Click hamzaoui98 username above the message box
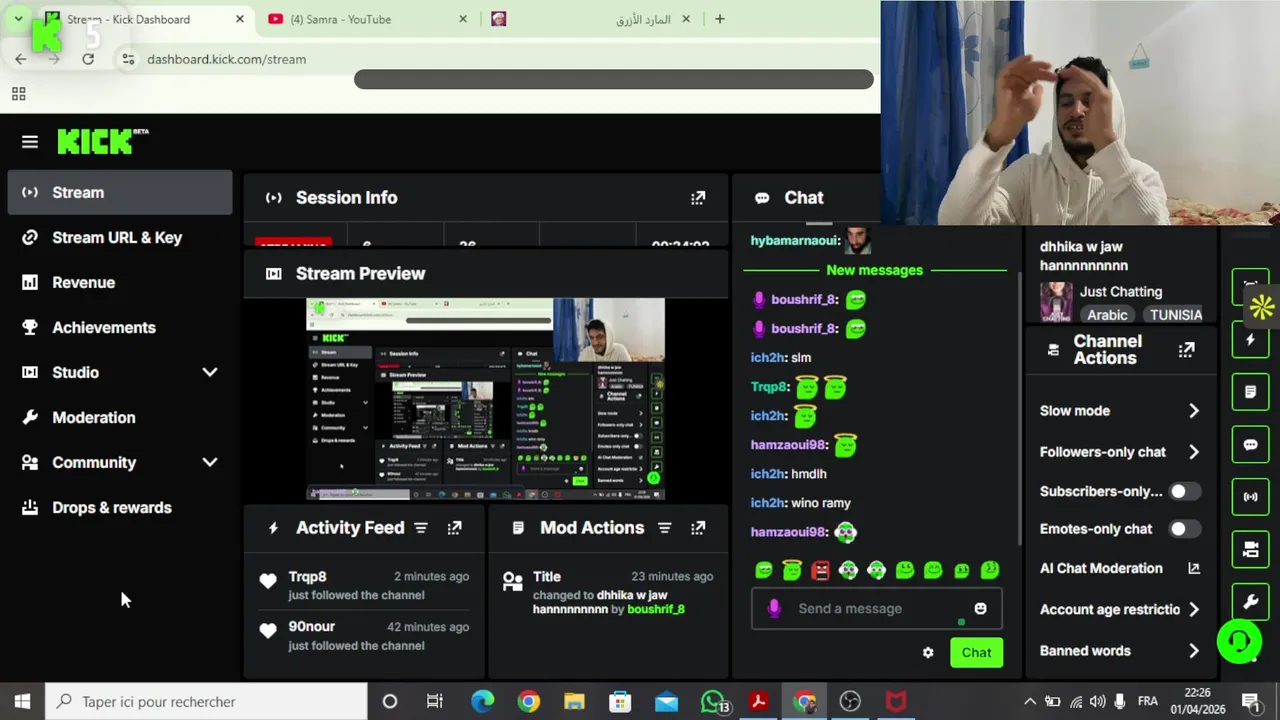1280x720 pixels. point(789,532)
